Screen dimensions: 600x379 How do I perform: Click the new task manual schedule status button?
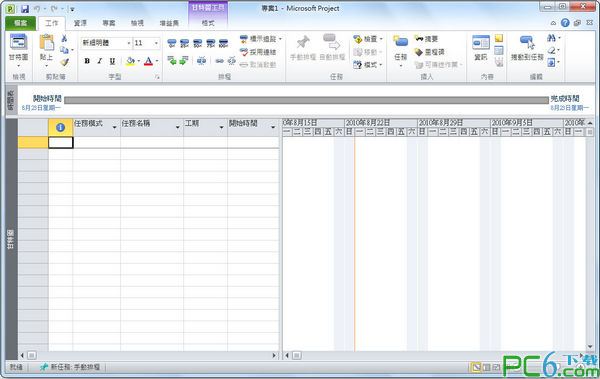70,367
